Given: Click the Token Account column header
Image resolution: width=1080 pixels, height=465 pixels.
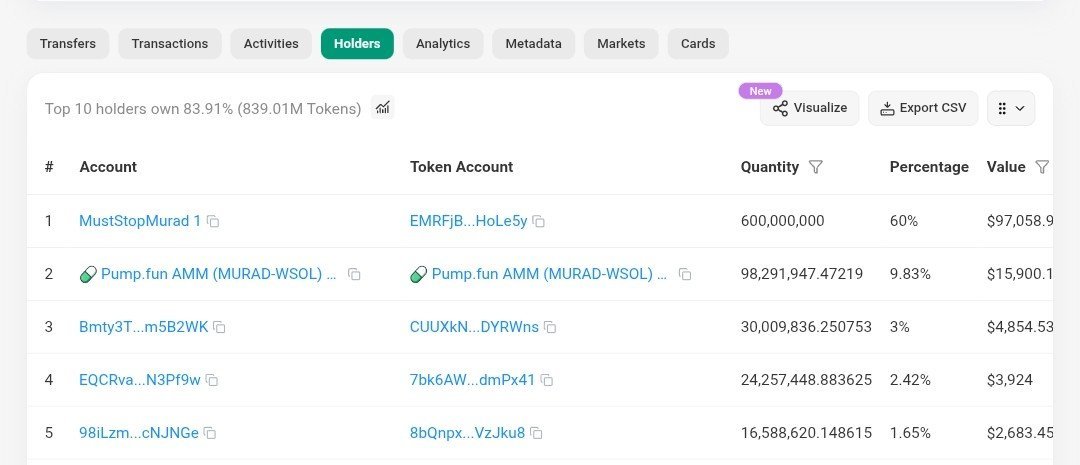Looking at the screenshot, I should pos(461,167).
